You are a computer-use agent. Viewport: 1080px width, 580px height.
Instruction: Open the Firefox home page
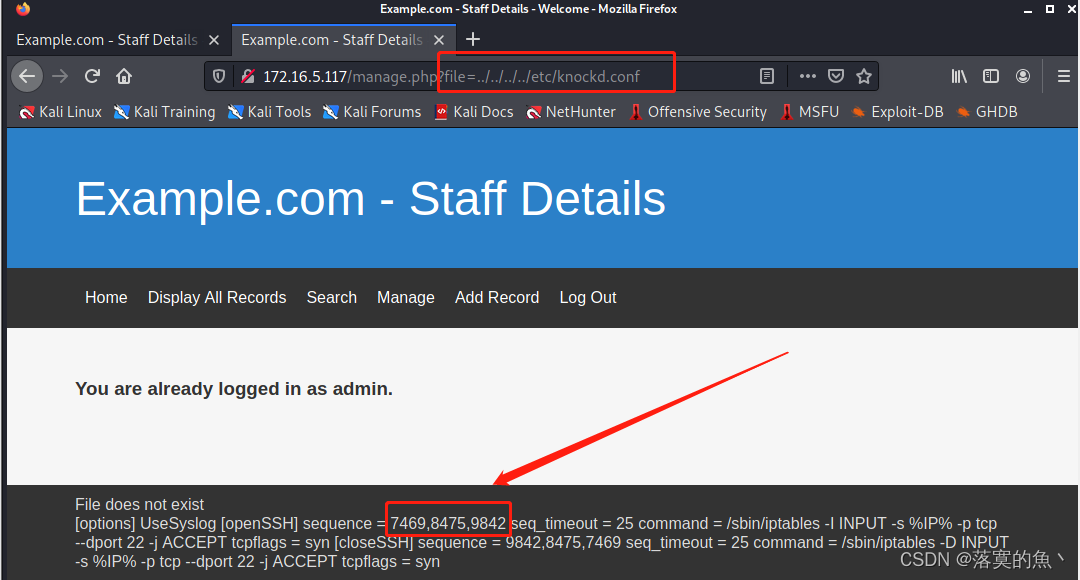(x=124, y=76)
